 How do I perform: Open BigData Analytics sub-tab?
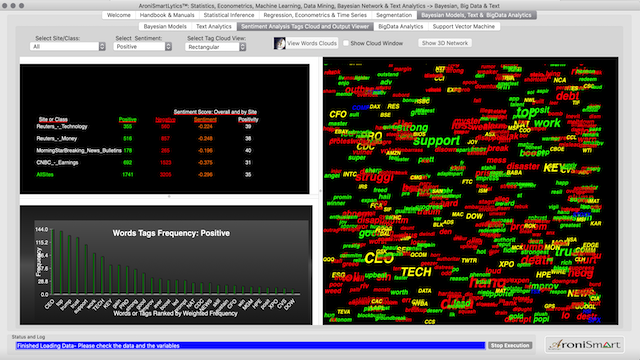[x=401, y=27]
